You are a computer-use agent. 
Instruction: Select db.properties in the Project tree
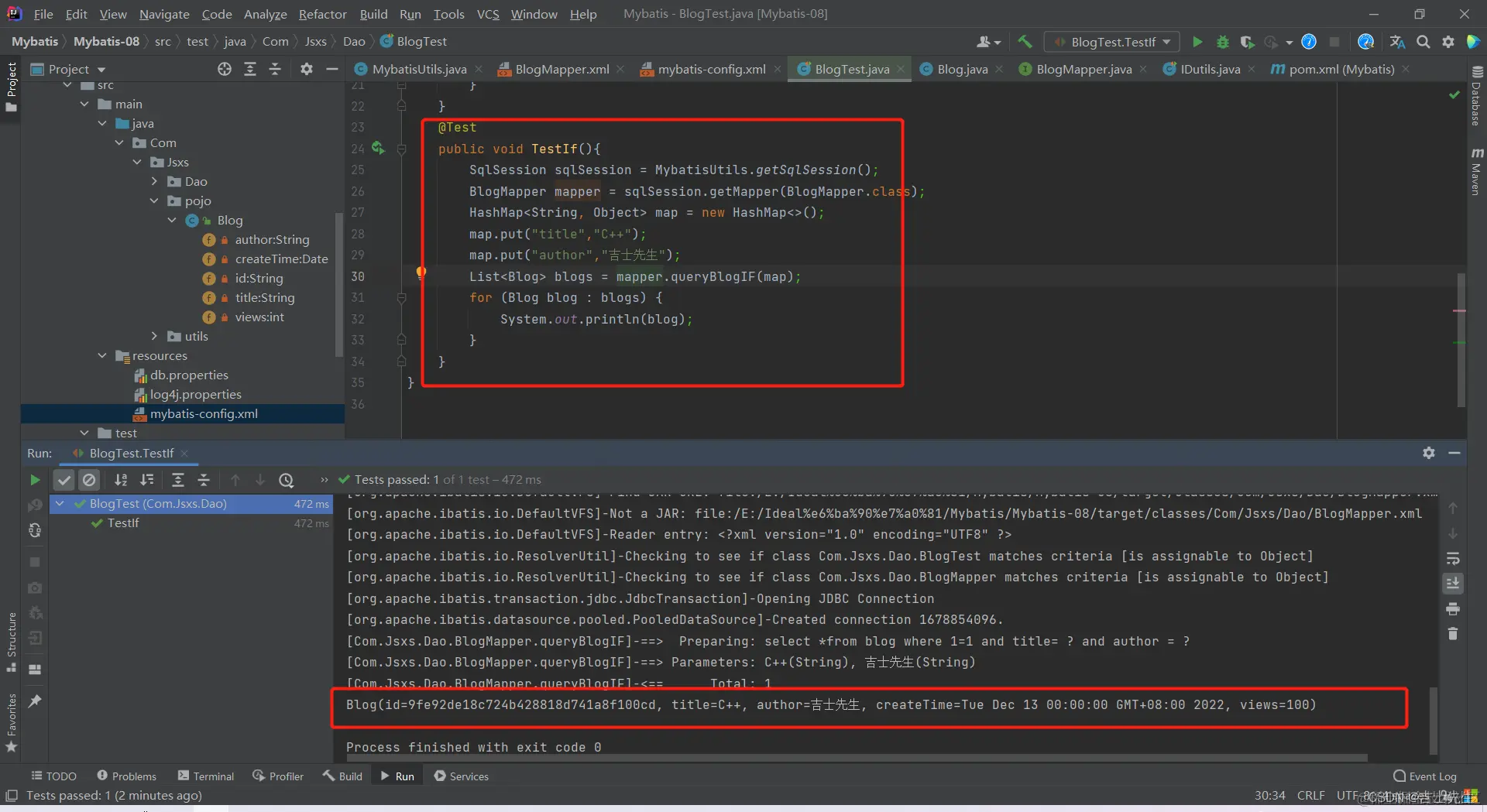pyautogui.click(x=189, y=375)
